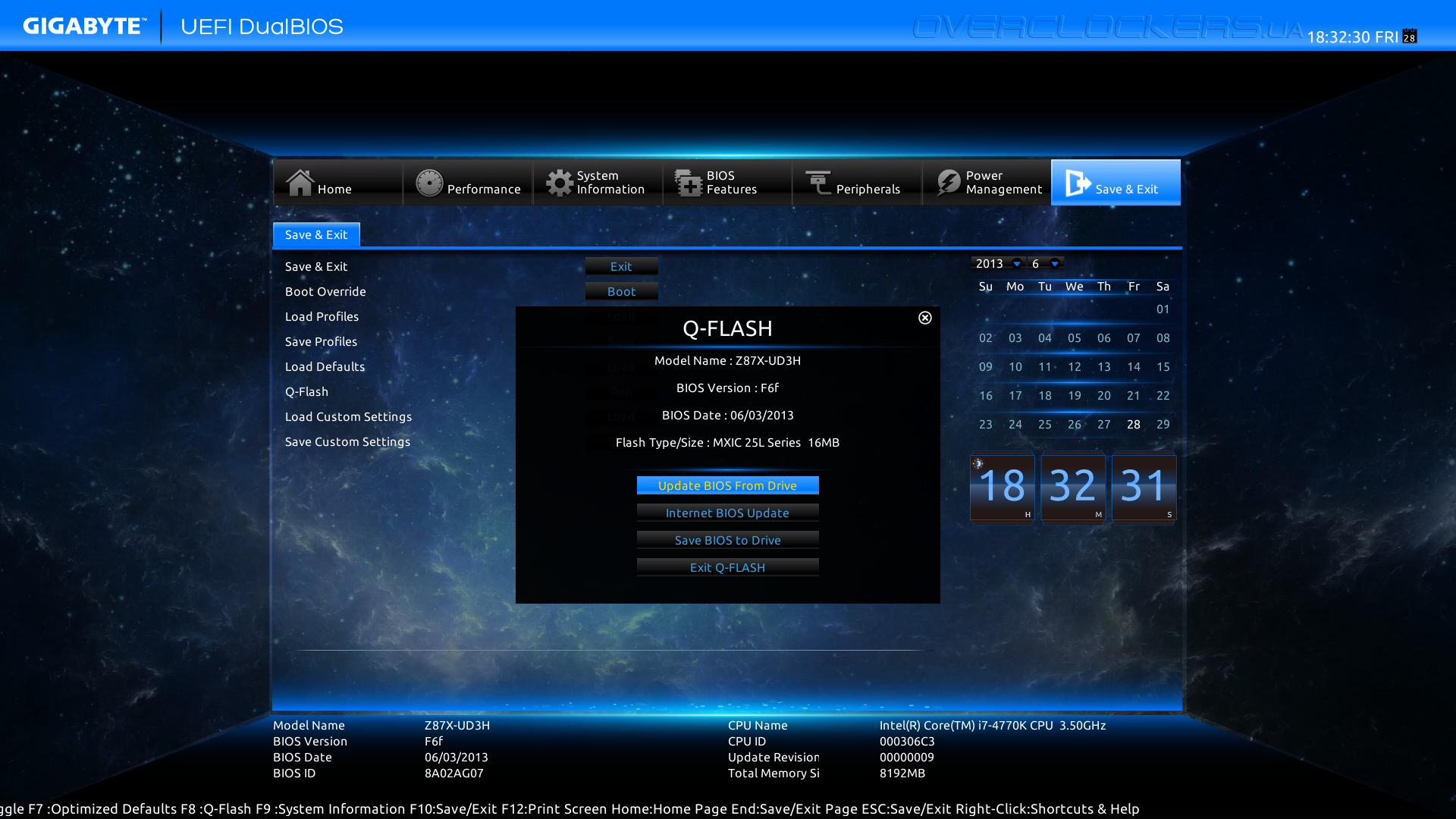1456x819 pixels.
Task: Select the Q-Flash list item
Action: point(306,391)
